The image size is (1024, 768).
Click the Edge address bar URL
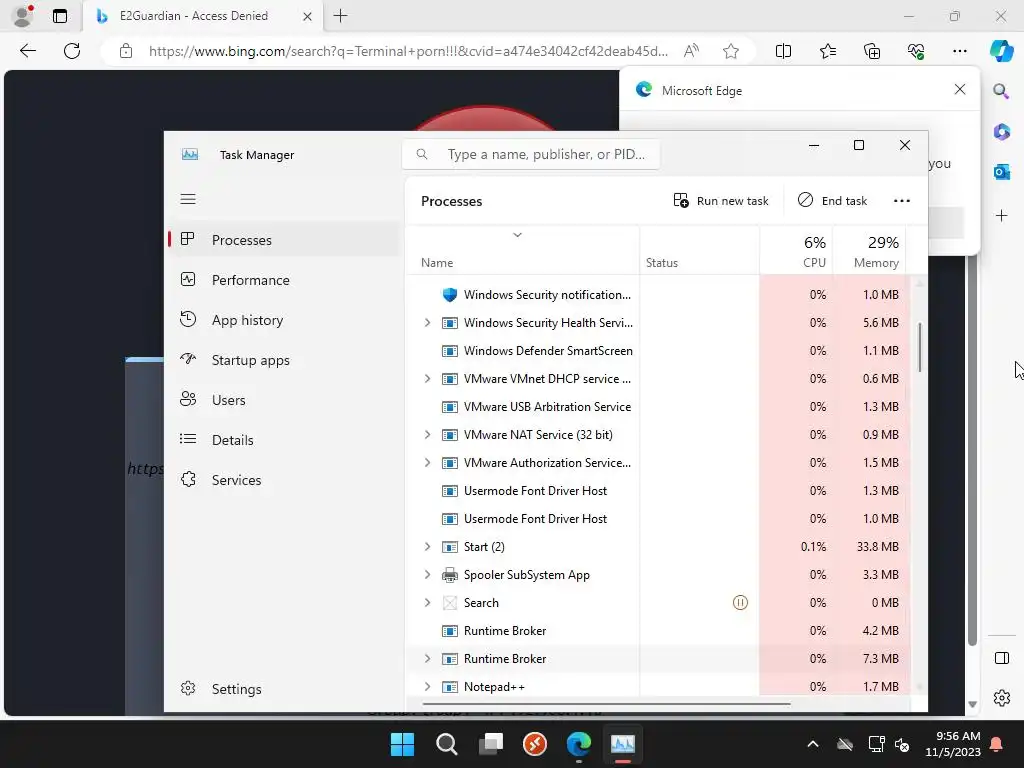[408, 51]
